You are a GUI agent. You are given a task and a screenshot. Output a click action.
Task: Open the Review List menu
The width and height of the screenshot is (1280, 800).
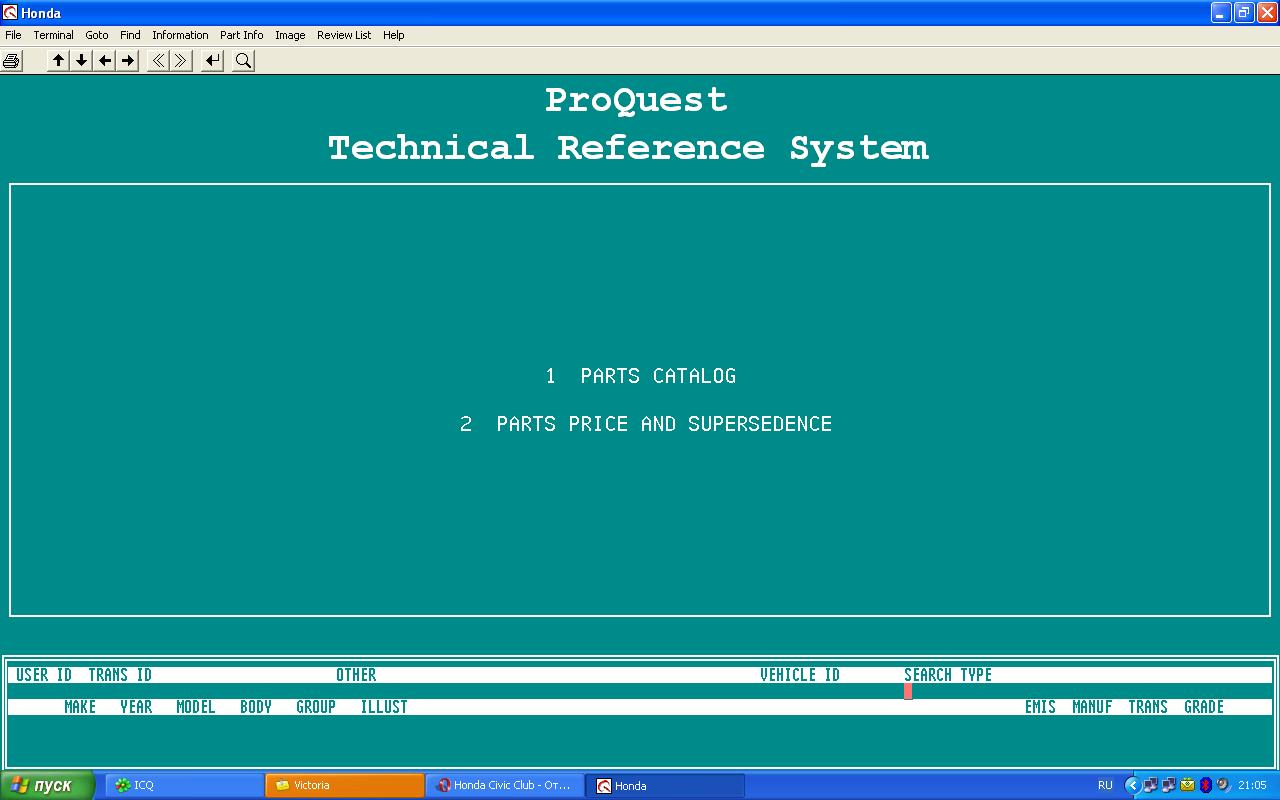(x=344, y=35)
